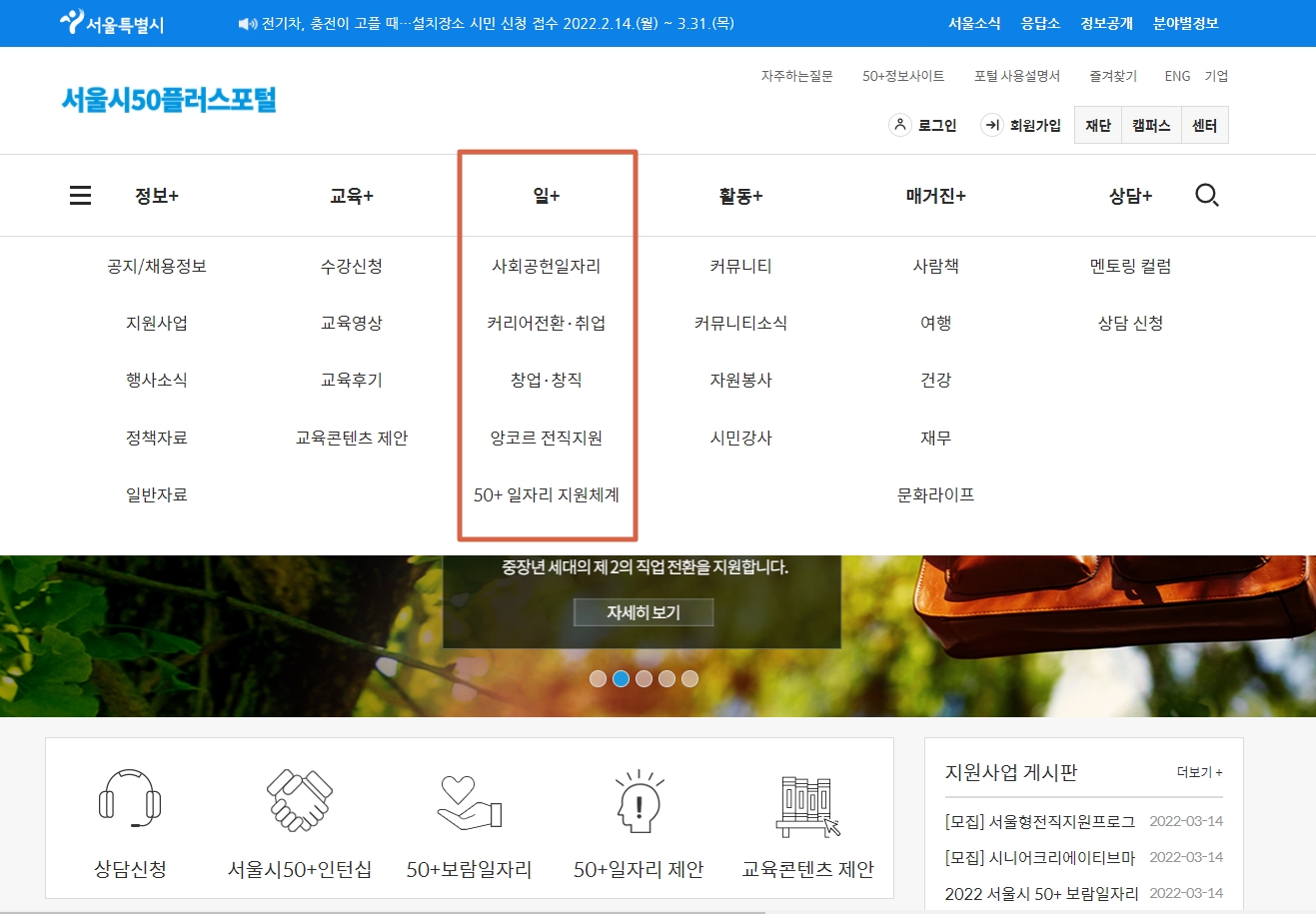The height and width of the screenshot is (914, 1316).
Task: Select the fifth carousel dot
Action: pos(689,678)
